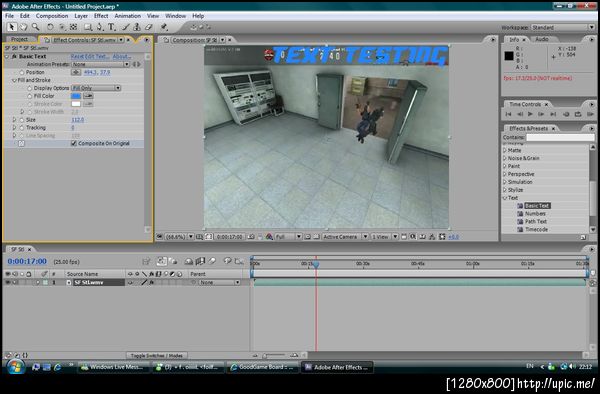Toggle Fill Color stopwatch

29,96
